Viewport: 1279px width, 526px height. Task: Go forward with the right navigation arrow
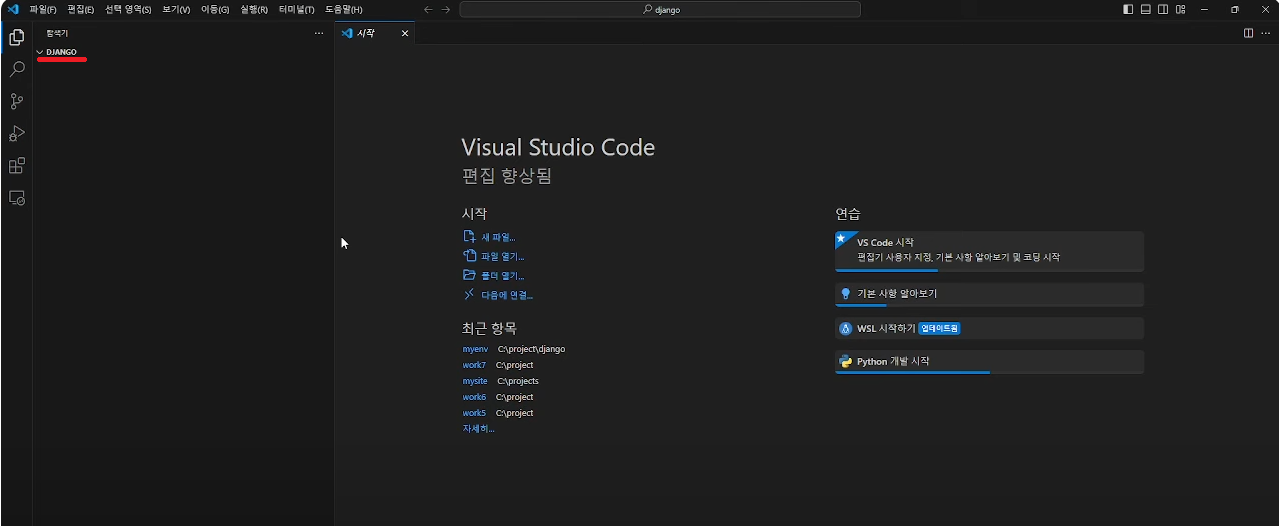pos(445,9)
